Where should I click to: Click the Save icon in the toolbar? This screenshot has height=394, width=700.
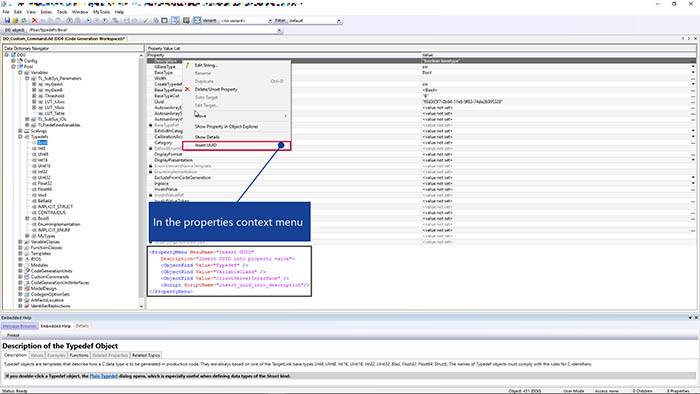[7, 21]
